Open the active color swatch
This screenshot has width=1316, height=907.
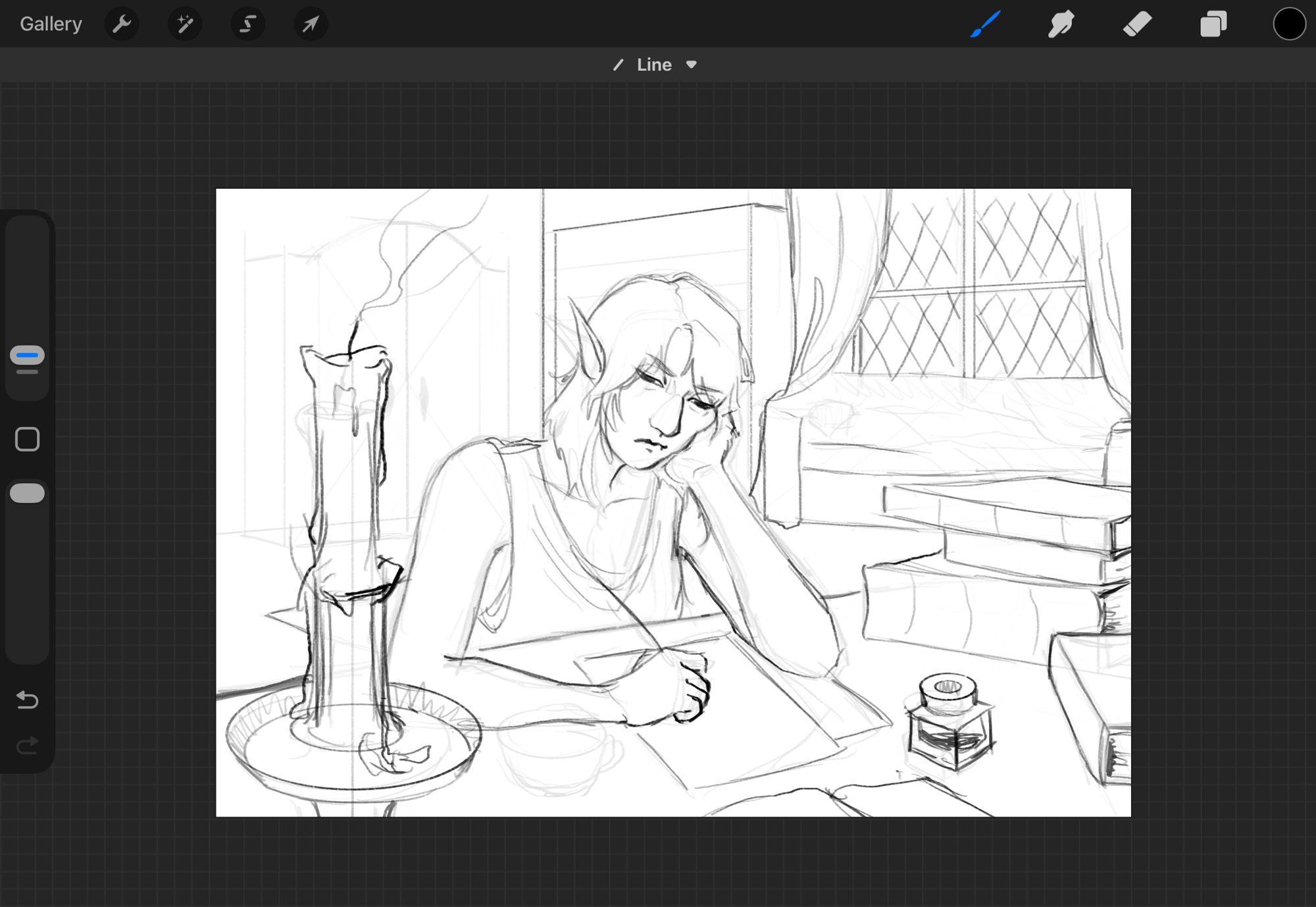point(1288,24)
